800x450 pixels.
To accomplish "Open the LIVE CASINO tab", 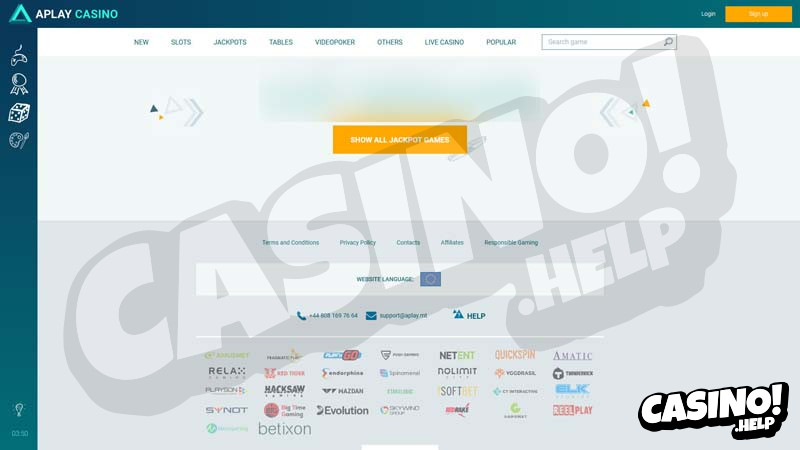I will click(444, 42).
